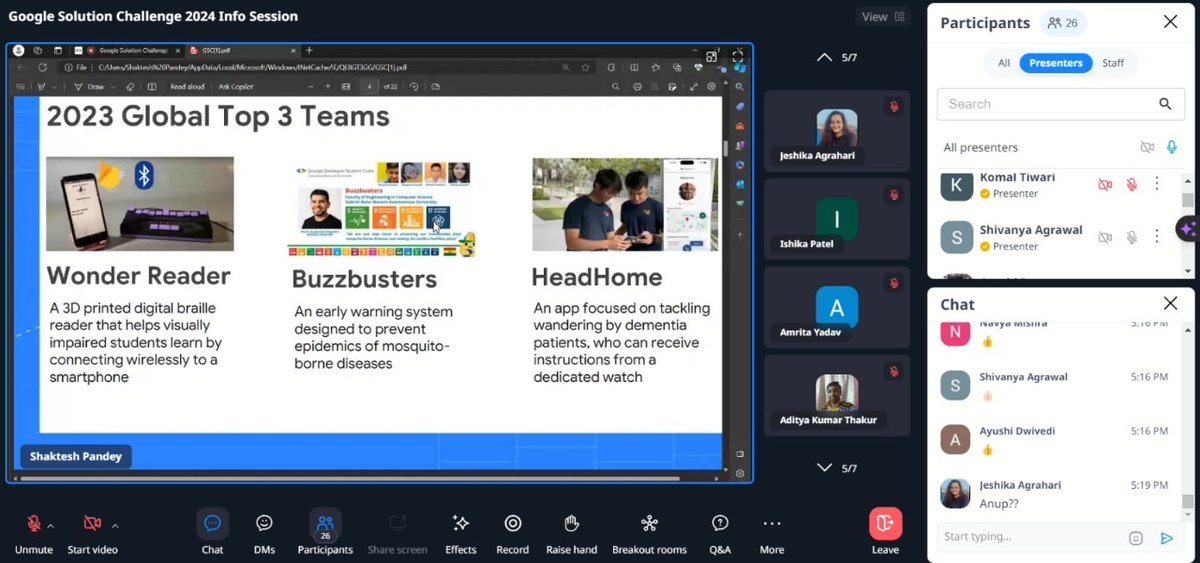Click pop-out icon on shared screen
The height and width of the screenshot is (563, 1200).
(712, 57)
